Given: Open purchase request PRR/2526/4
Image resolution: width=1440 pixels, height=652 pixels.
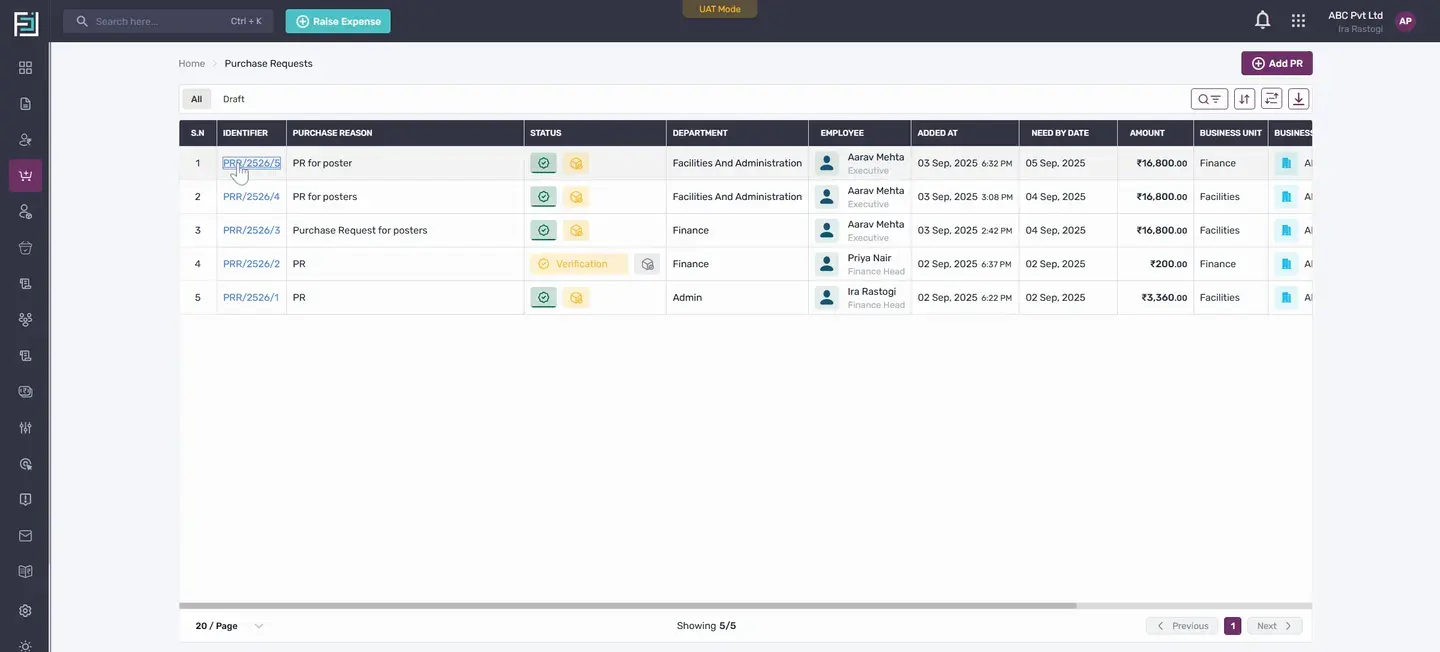Looking at the screenshot, I should point(251,197).
